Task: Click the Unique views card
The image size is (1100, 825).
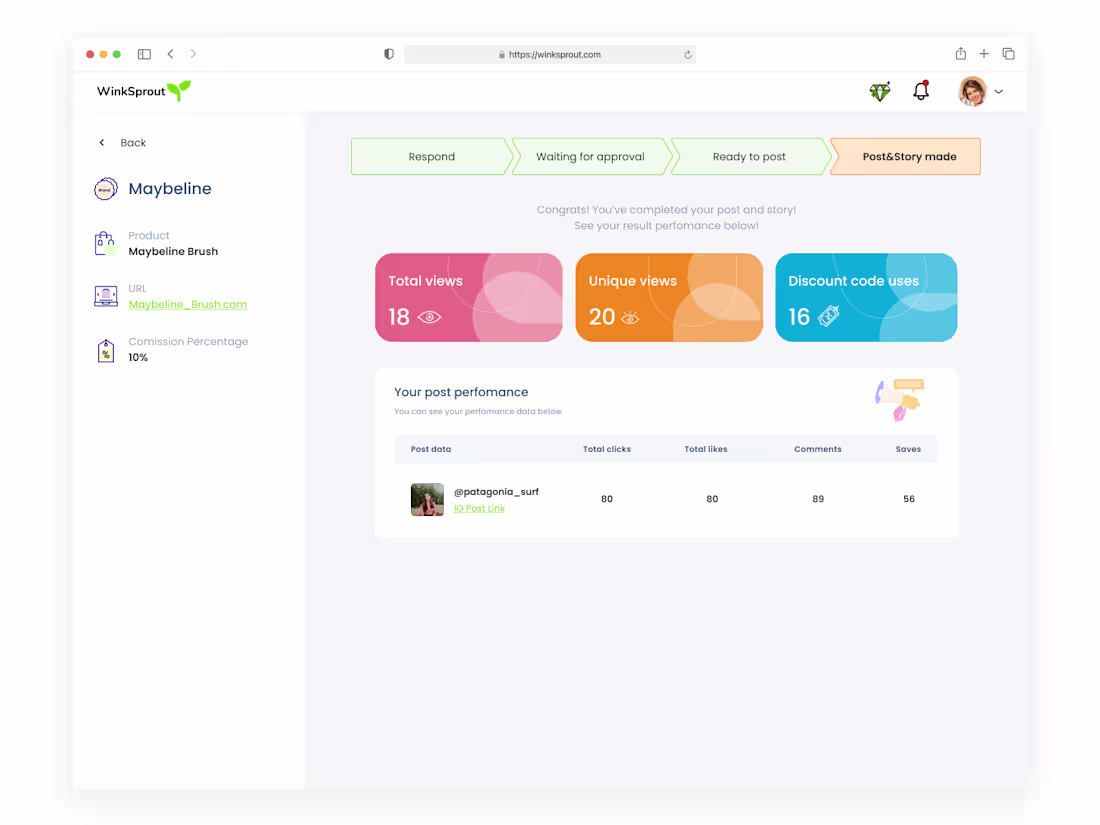Action: click(669, 297)
